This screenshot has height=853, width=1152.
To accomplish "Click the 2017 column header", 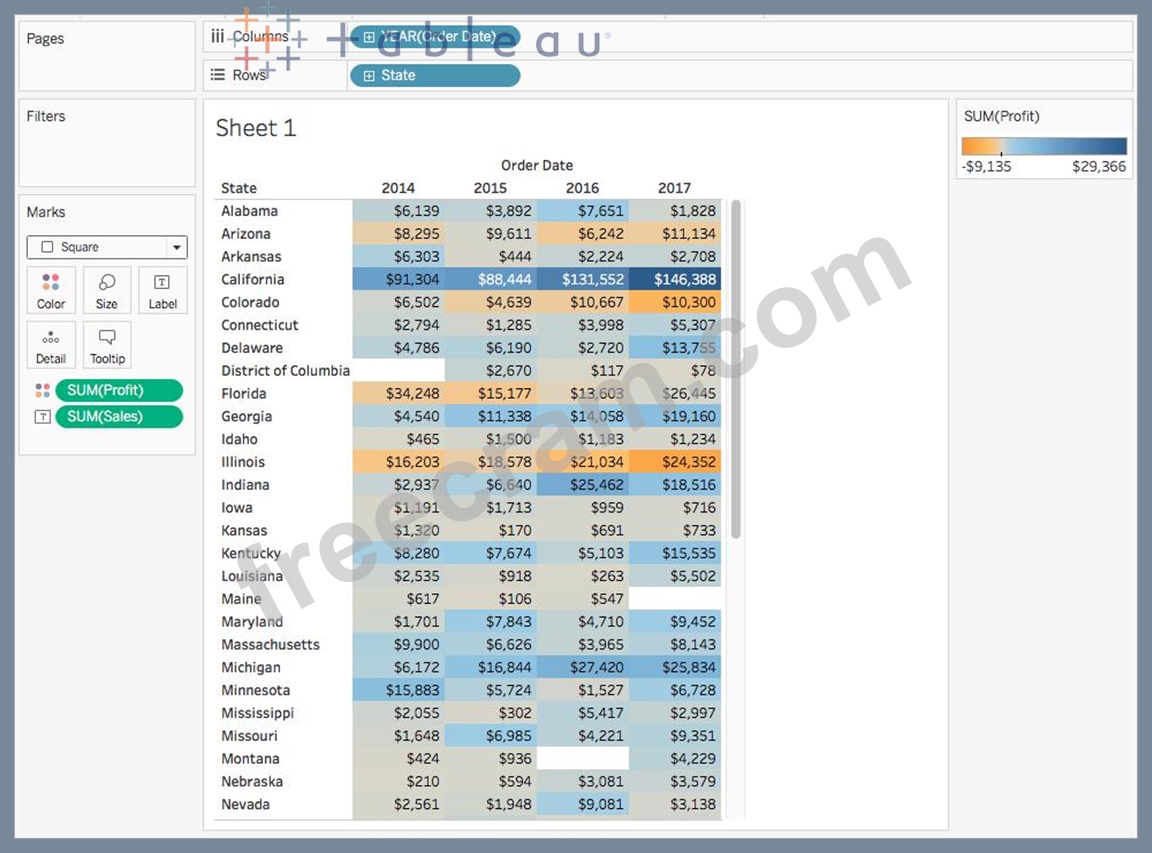I will click(674, 188).
